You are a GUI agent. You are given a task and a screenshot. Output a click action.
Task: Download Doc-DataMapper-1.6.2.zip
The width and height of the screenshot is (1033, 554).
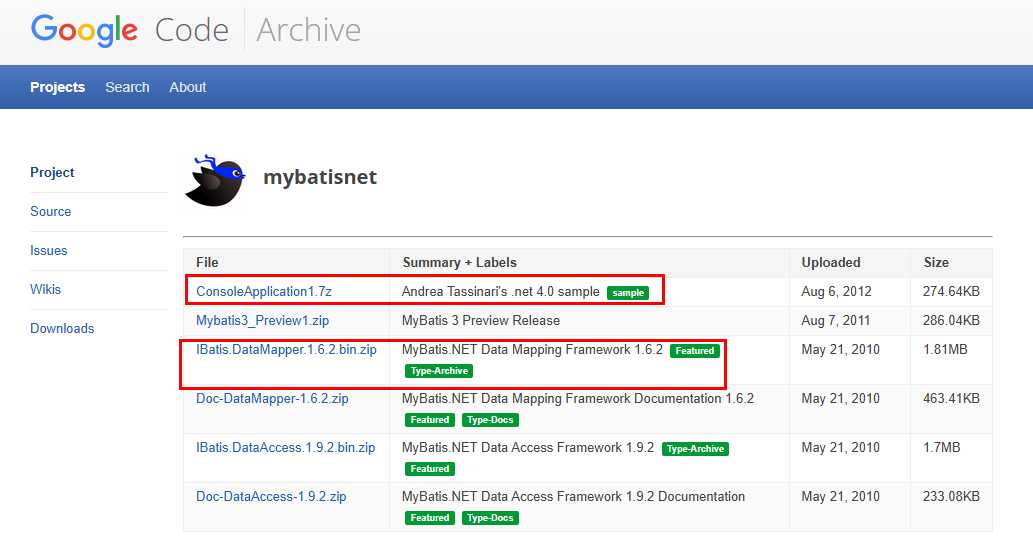point(272,399)
